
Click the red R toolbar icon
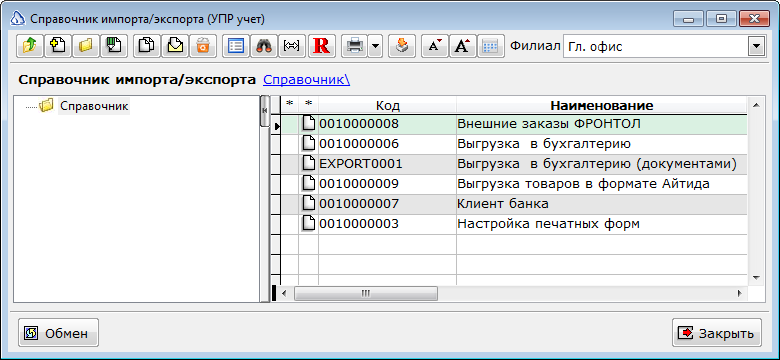click(x=322, y=46)
